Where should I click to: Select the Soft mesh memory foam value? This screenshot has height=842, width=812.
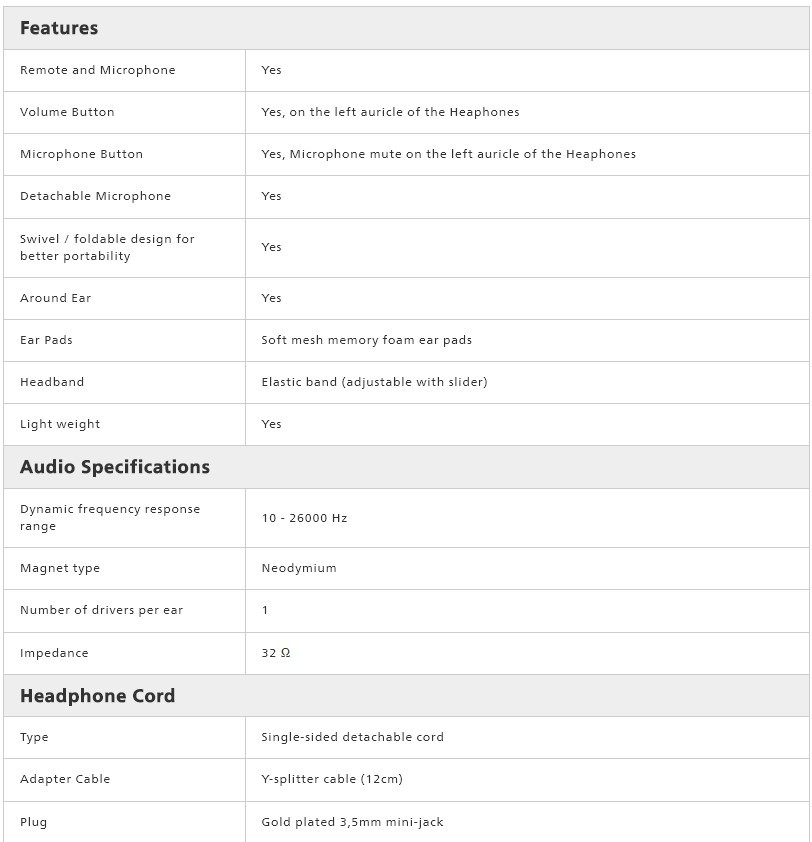pyautogui.click(x=366, y=340)
